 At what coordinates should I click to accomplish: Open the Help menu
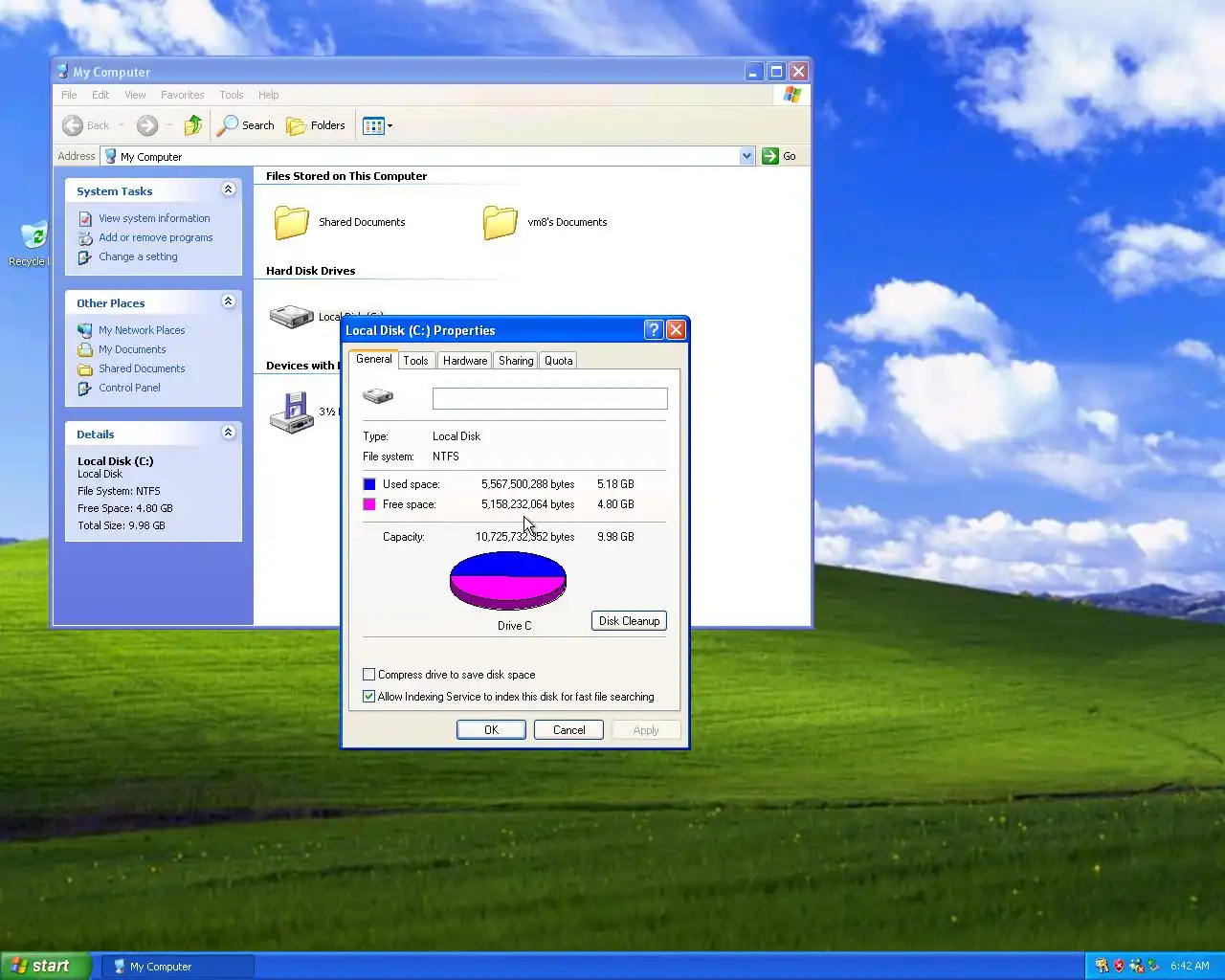[269, 95]
